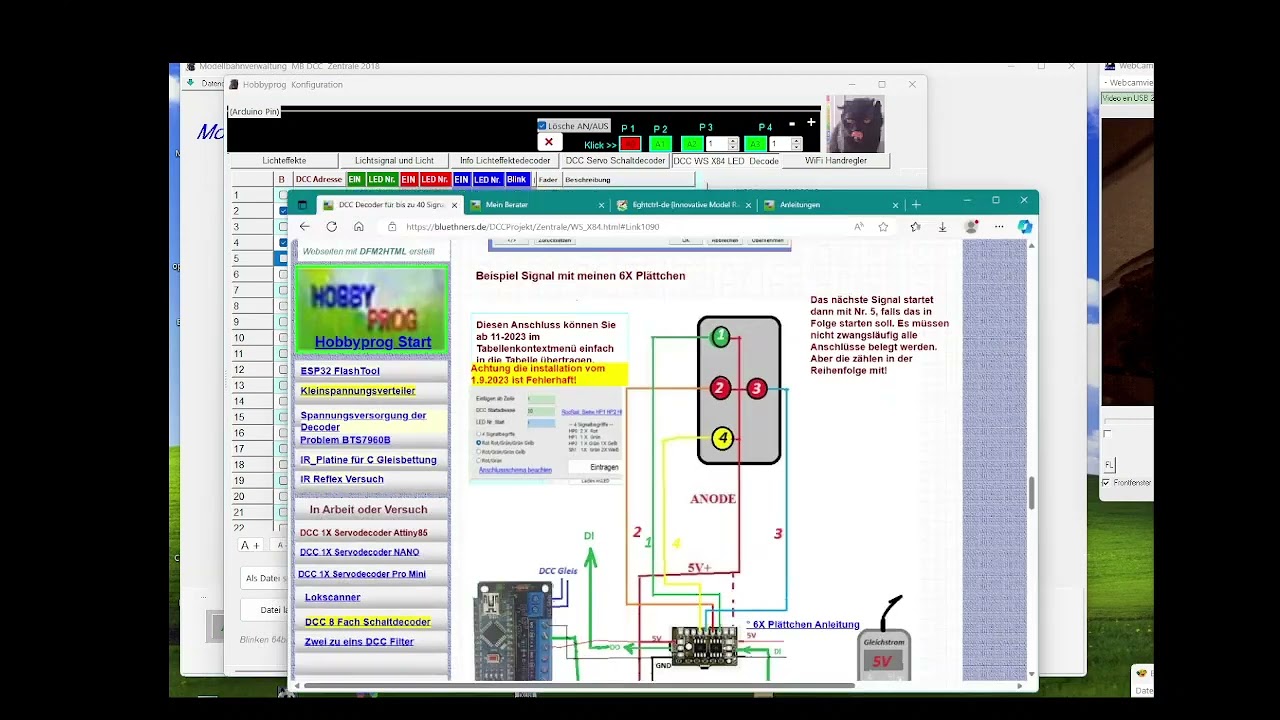
Task: Open a new browser tab with plus icon
Action: pos(916,205)
